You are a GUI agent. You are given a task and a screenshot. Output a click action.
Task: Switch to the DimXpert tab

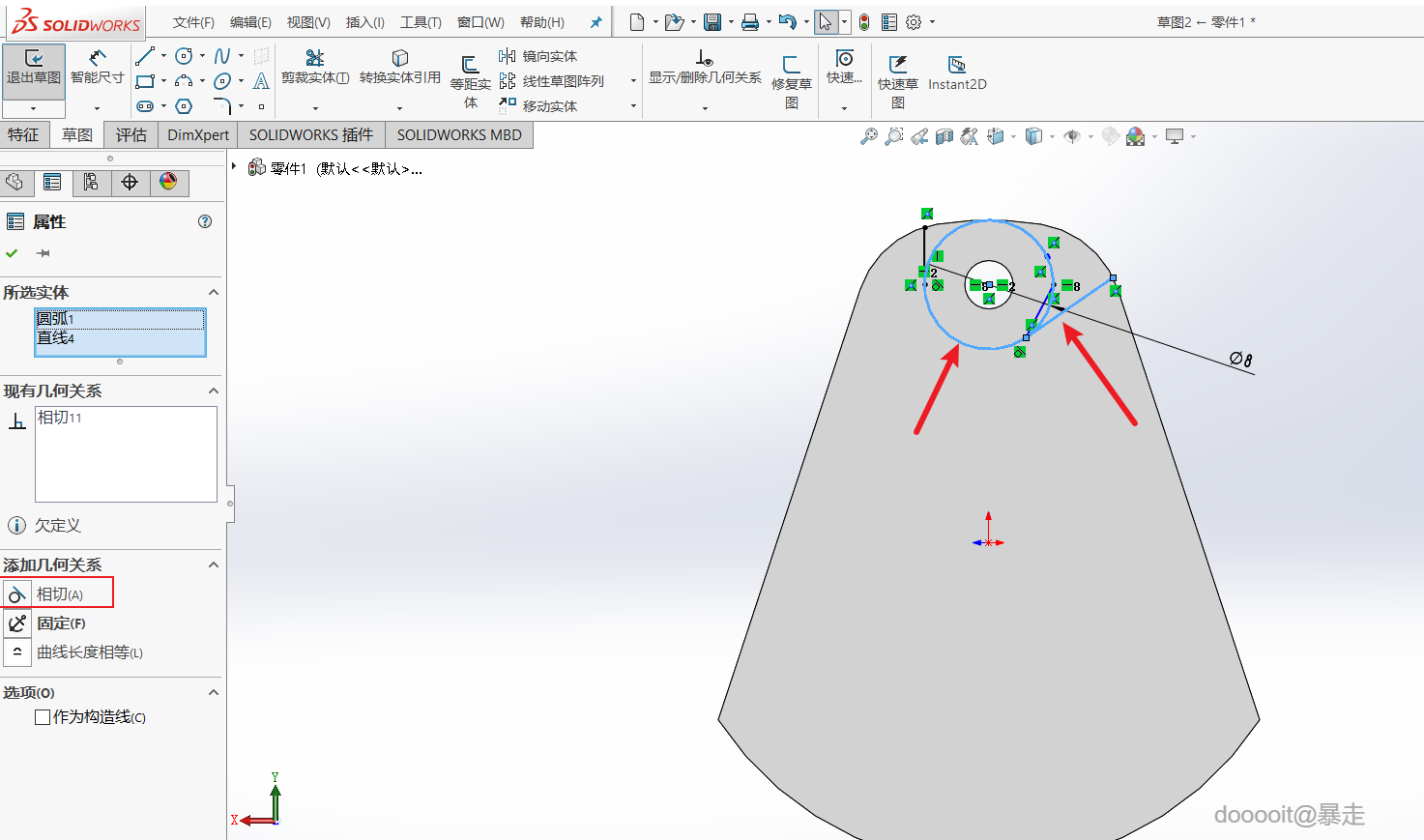click(x=198, y=134)
